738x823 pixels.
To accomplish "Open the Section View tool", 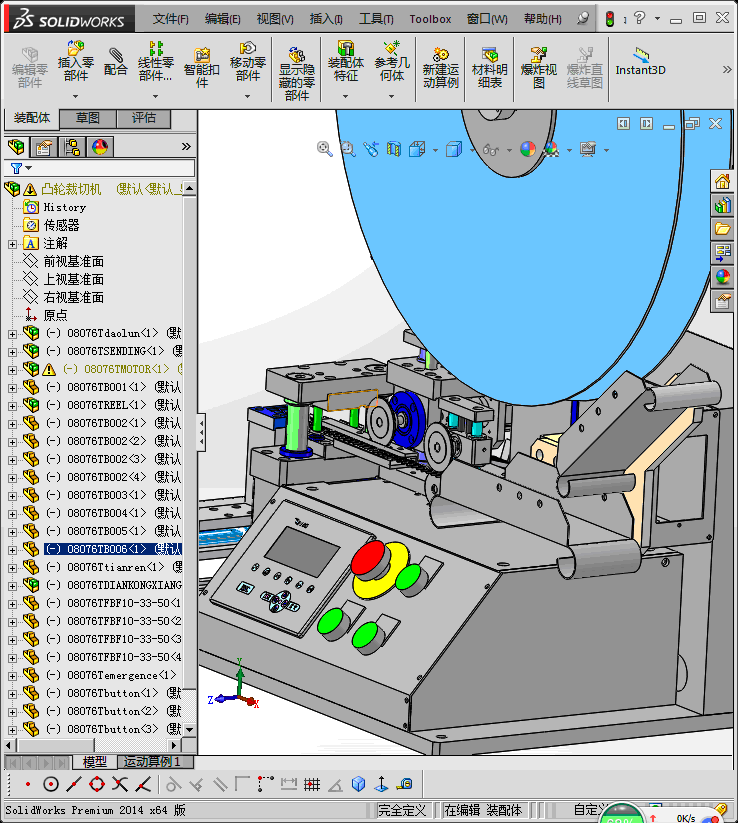I will pyautogui.click(x=394, y=150).
